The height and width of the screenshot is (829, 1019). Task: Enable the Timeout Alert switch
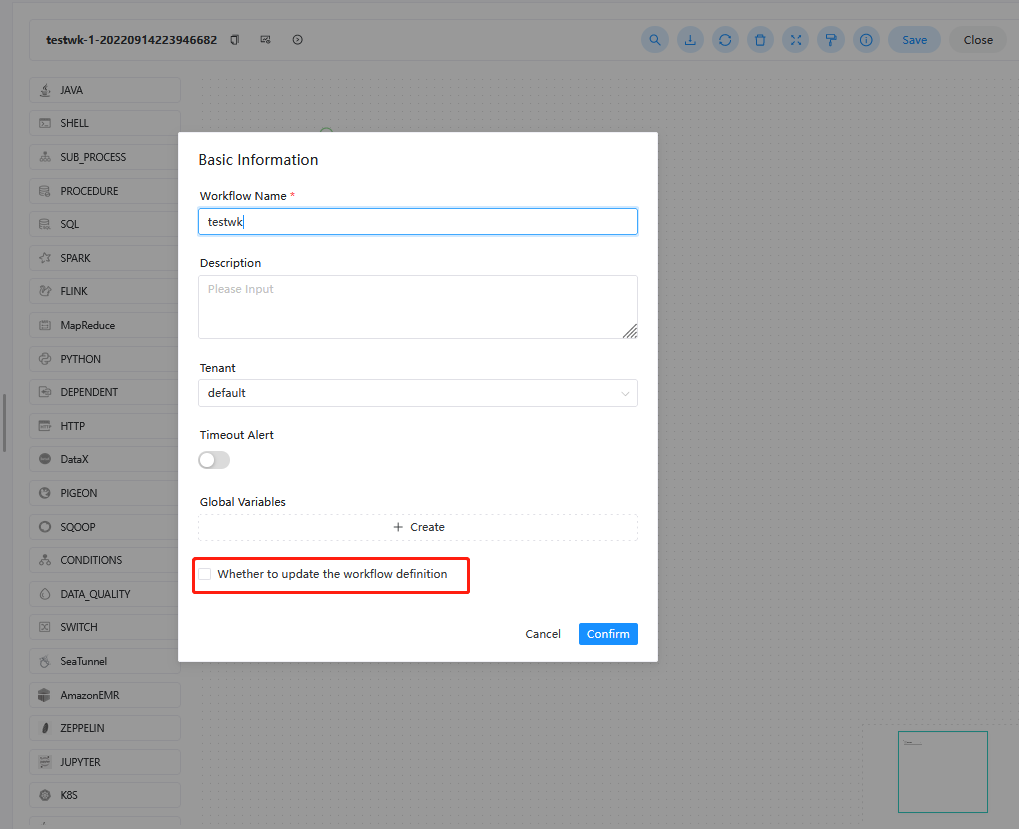pyautogui.click(x=214, y=460)
